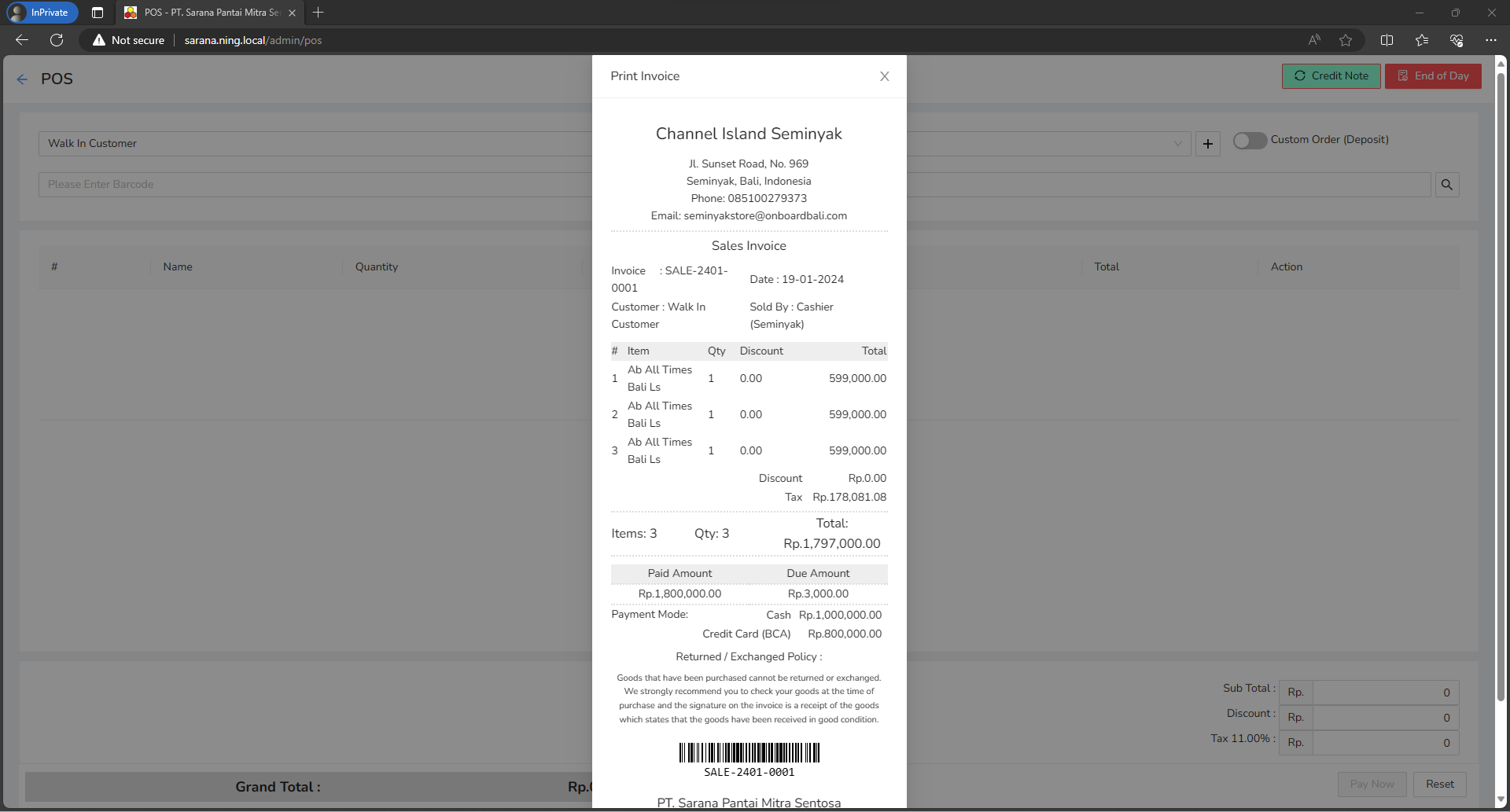Screen dimensions: 1510x812
Task: Click the Sales Invoice heading
Action: point(749,246)
